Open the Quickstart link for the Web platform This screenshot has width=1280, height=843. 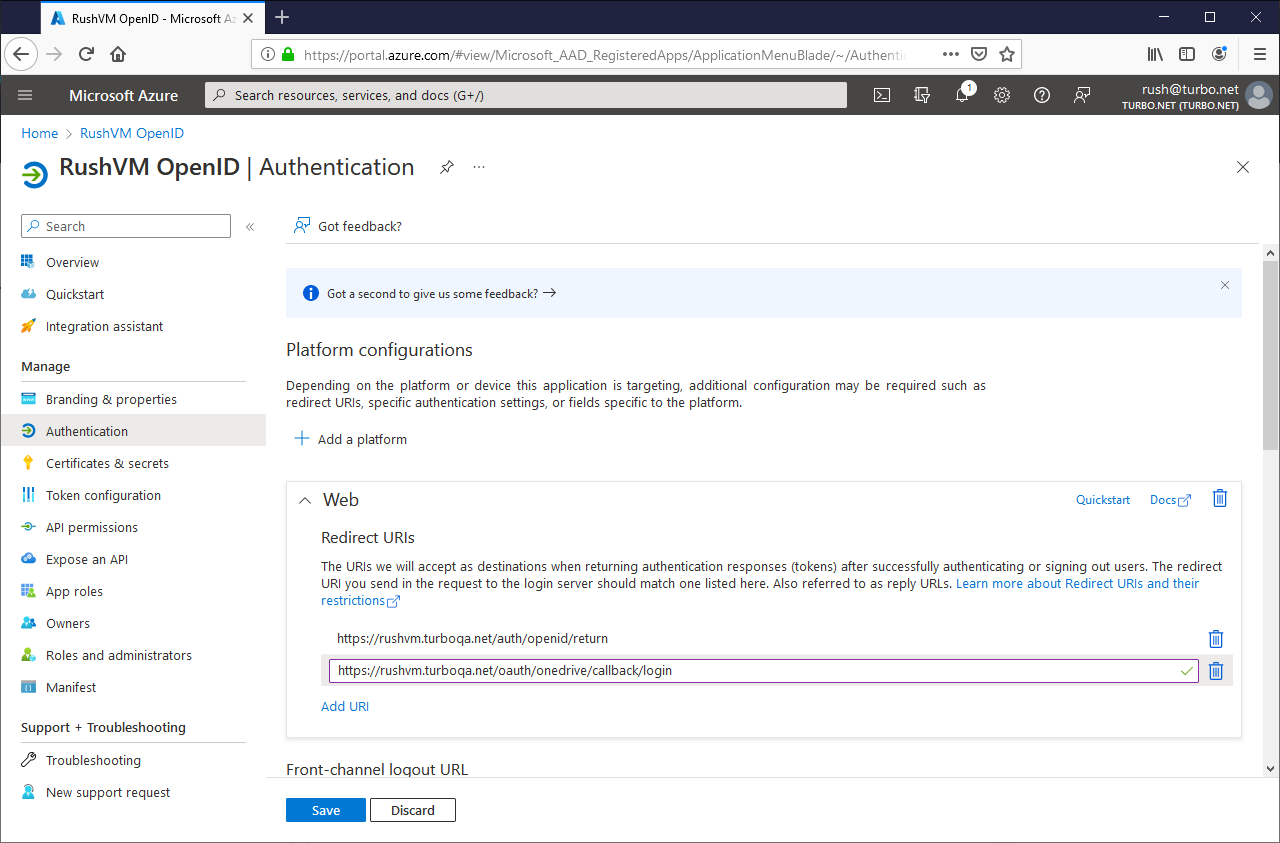click(x=1102, y=499)
